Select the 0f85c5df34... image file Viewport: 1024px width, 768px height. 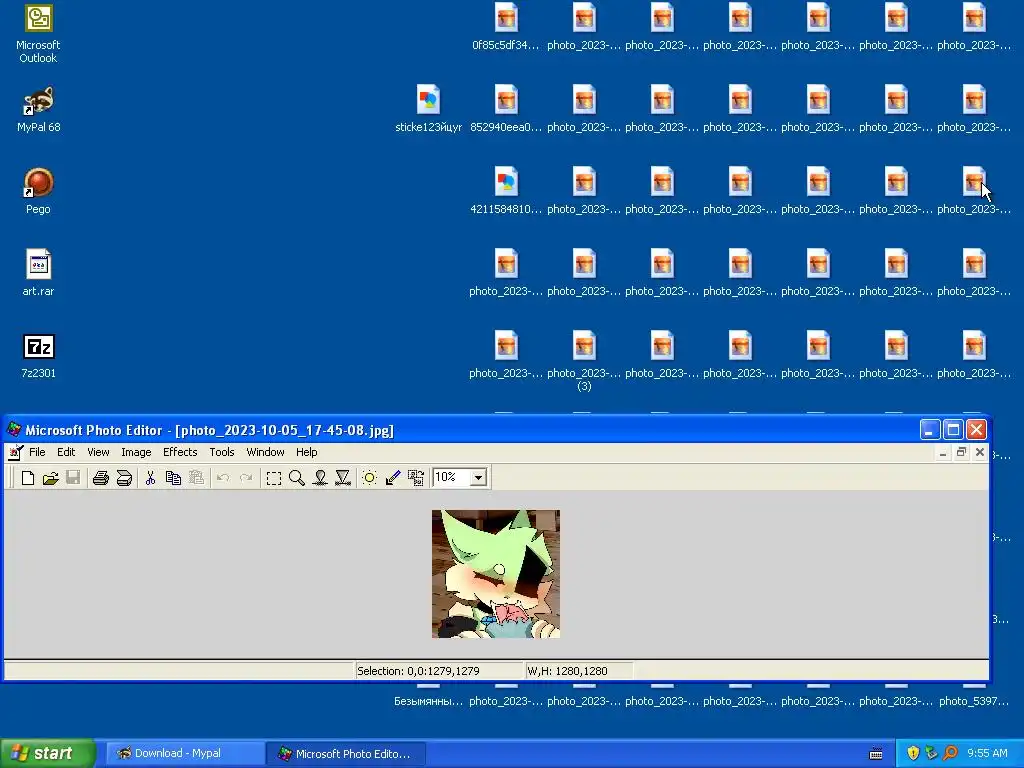(x=506, y=27)
